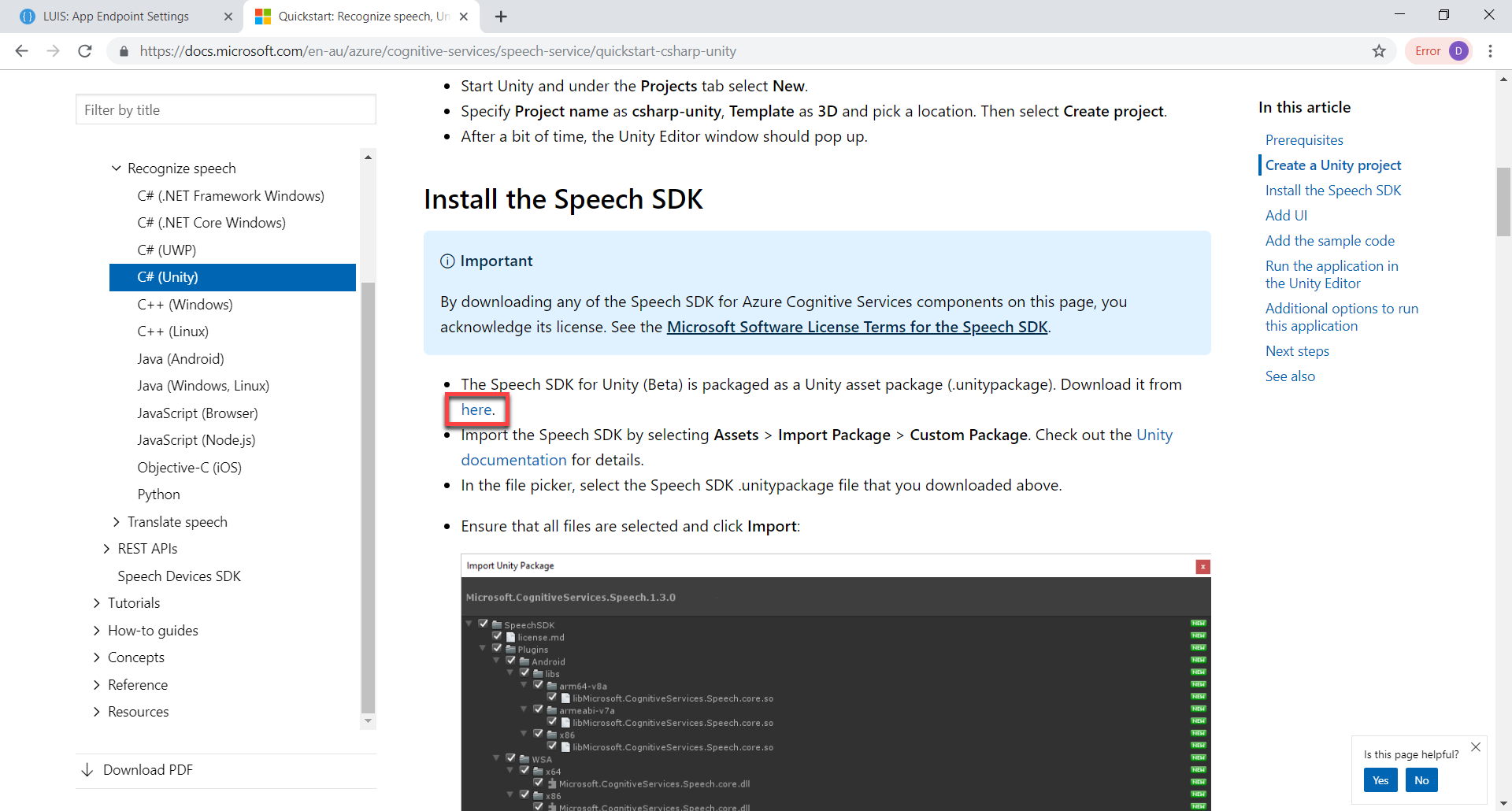Reload the current page

85,51
